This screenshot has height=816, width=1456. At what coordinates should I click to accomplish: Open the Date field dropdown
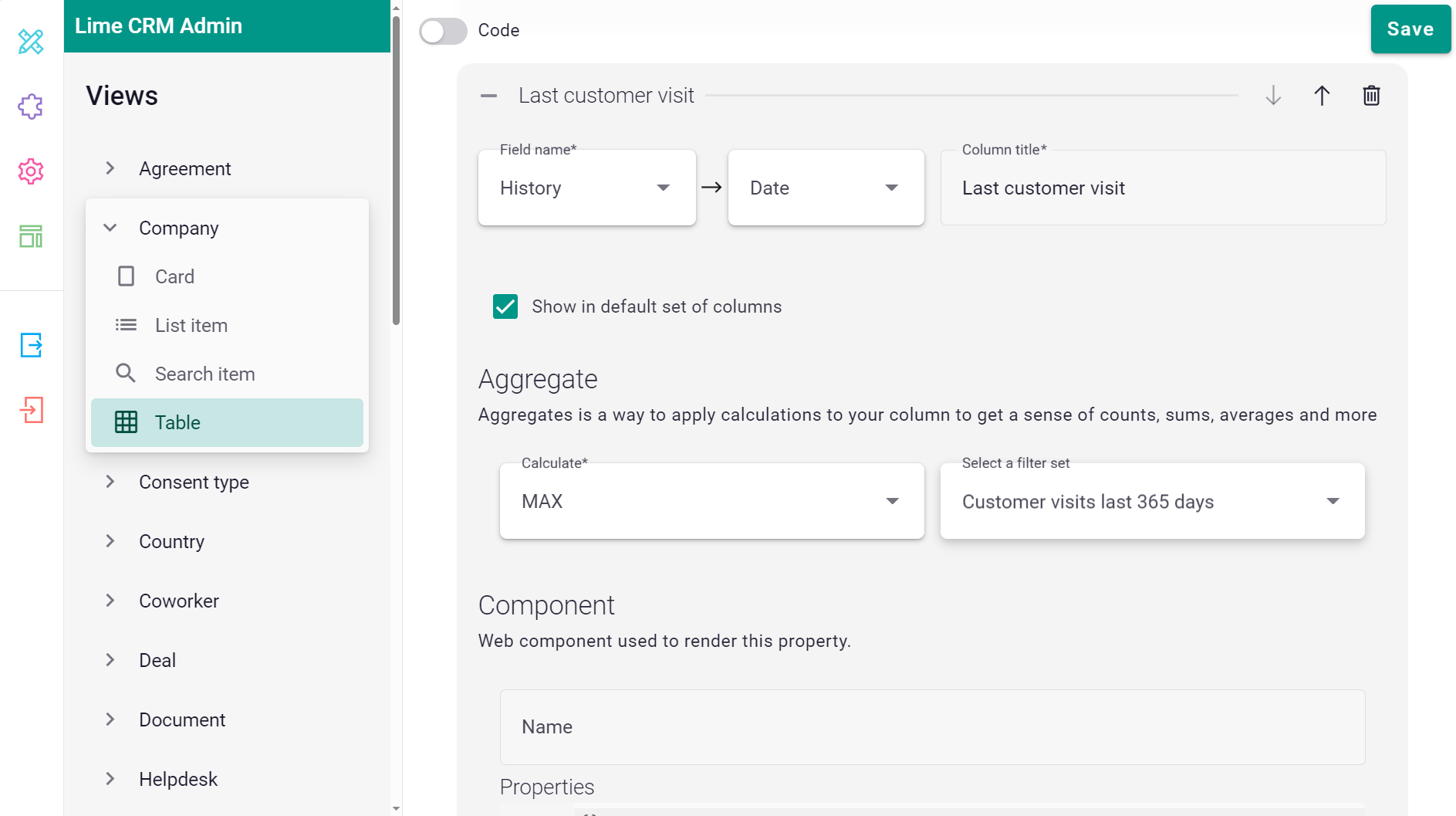[826, 188]
